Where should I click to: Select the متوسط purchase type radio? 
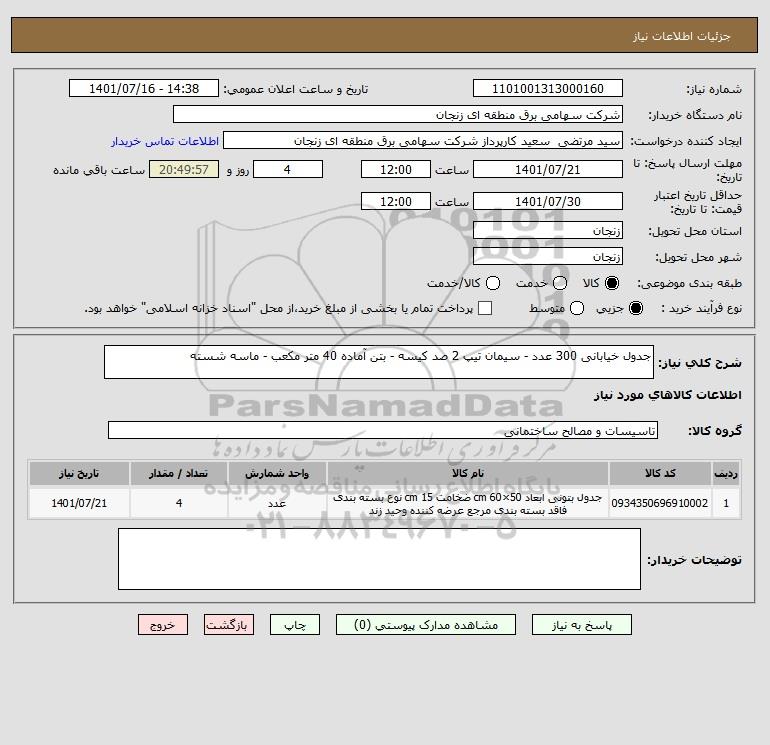point(577,308)
